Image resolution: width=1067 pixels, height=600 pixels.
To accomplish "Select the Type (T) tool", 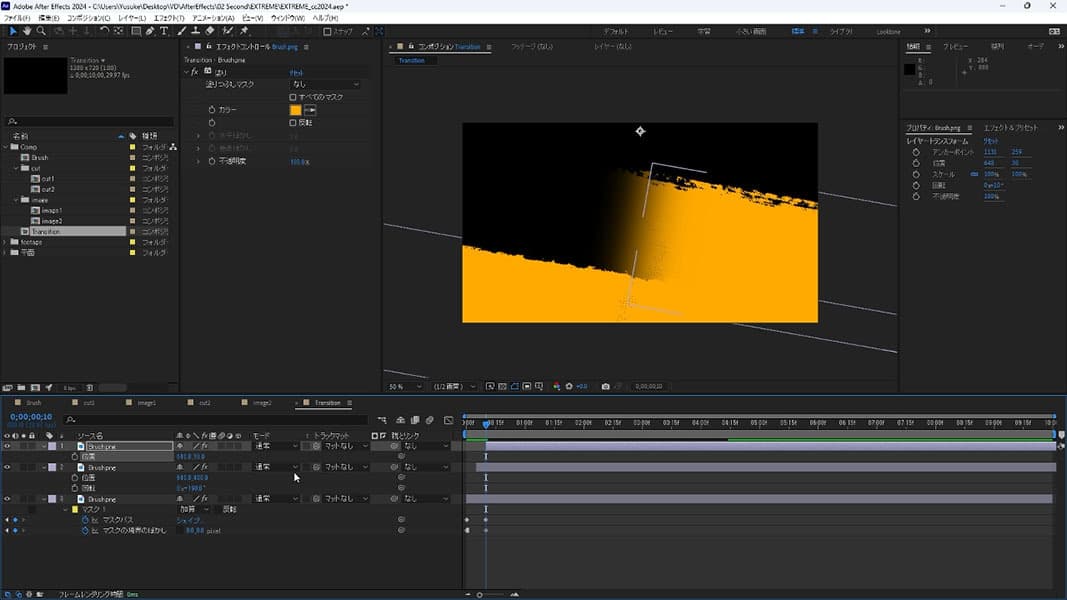I will pos(166,31).
